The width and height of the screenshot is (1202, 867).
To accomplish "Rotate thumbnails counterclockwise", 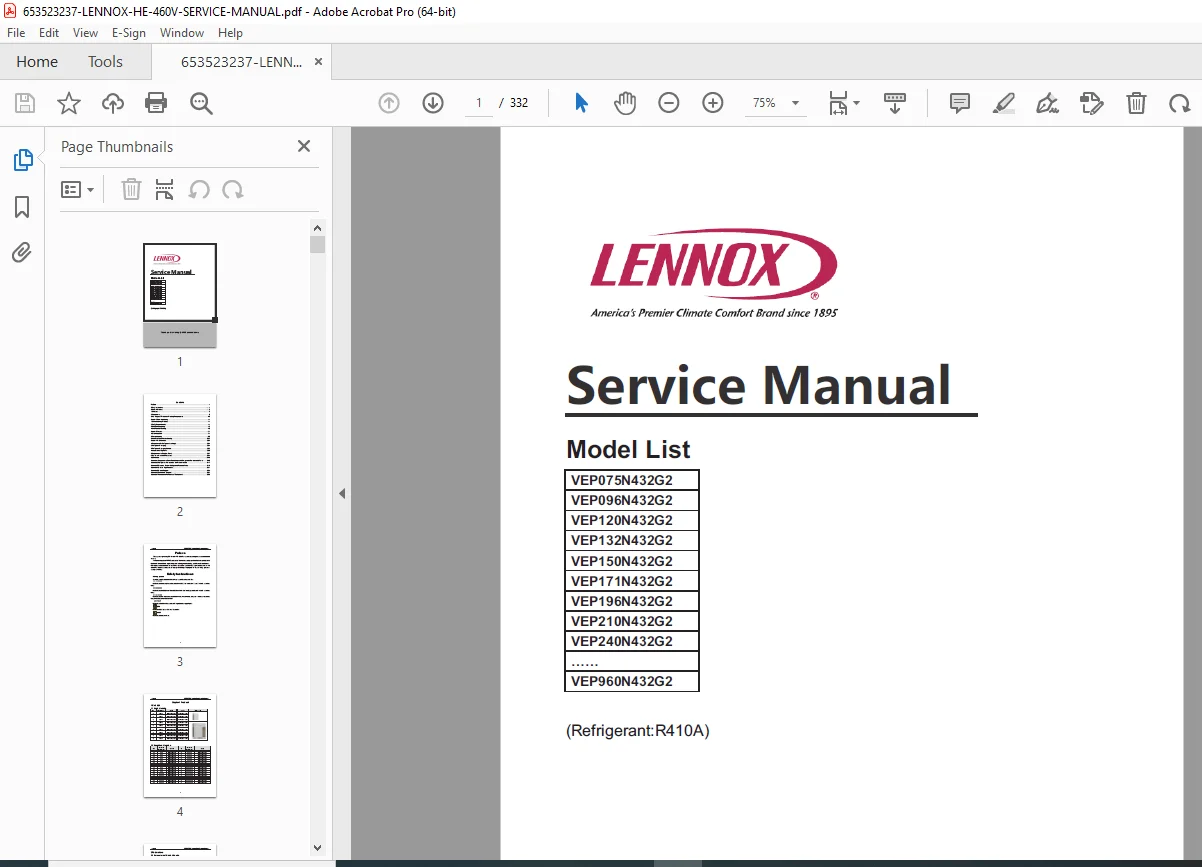I will click(199, 189).
